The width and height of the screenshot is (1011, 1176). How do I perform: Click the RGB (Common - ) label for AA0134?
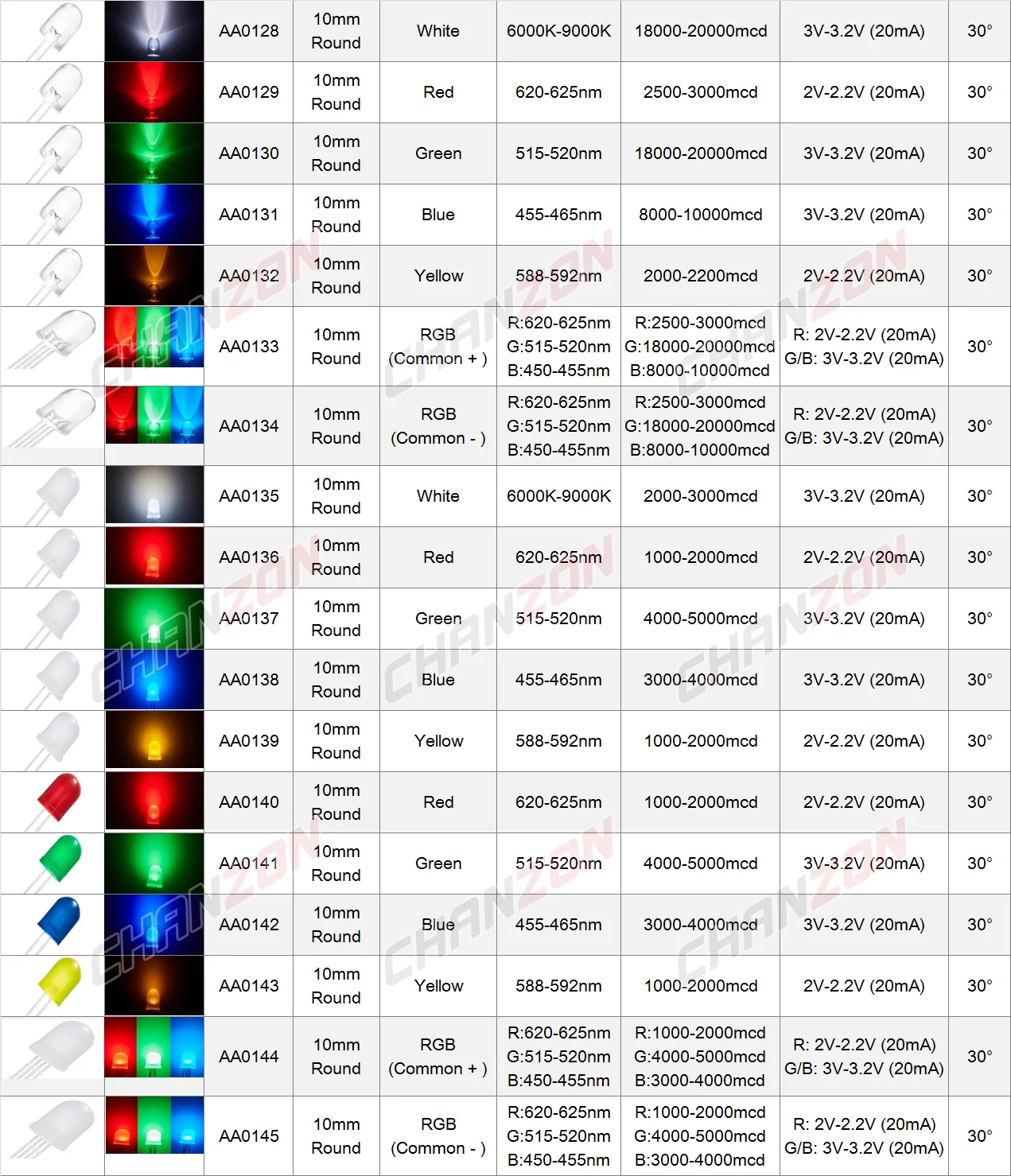438,426
